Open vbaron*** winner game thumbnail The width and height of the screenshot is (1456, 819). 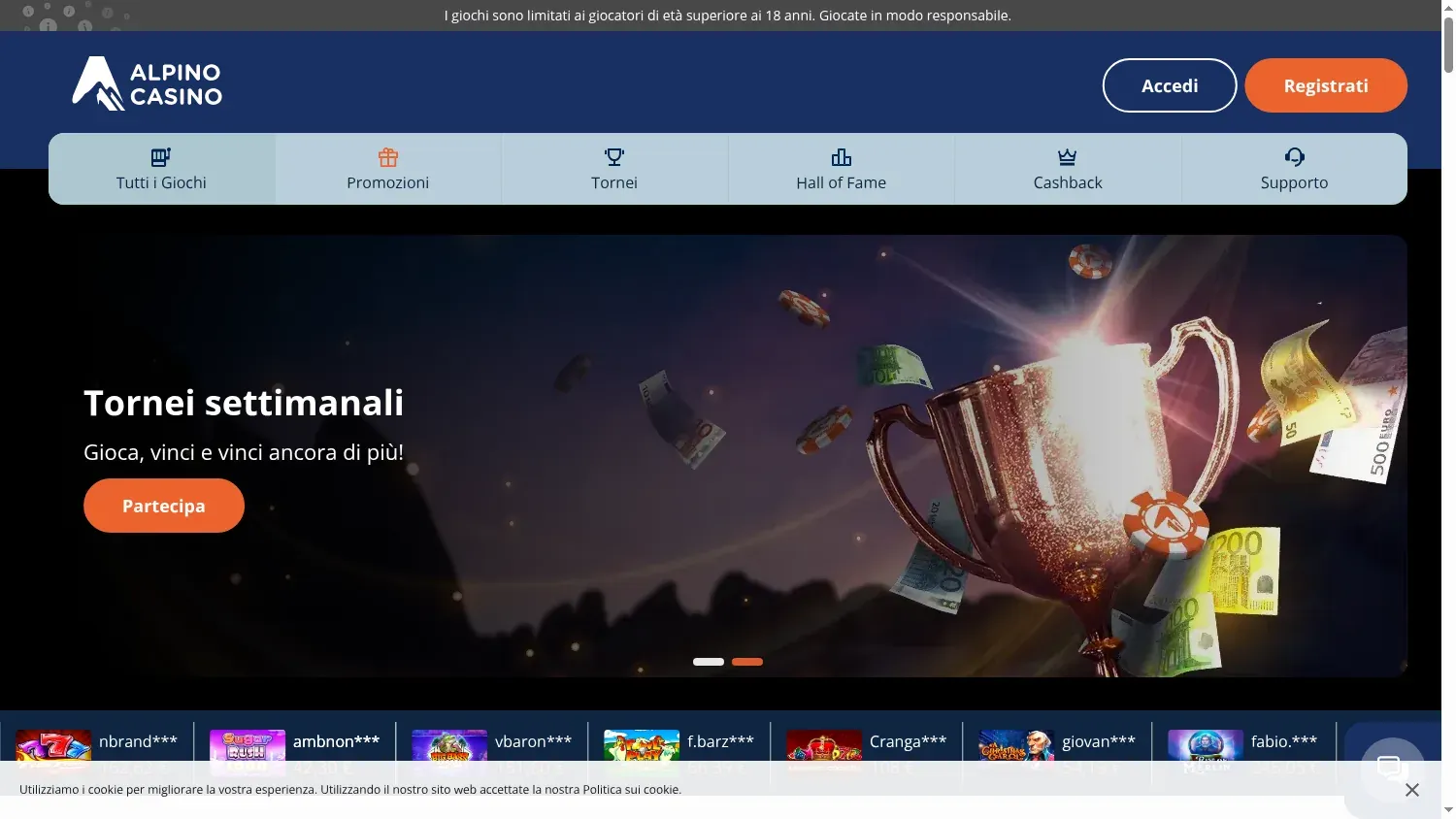pos(449,753)
